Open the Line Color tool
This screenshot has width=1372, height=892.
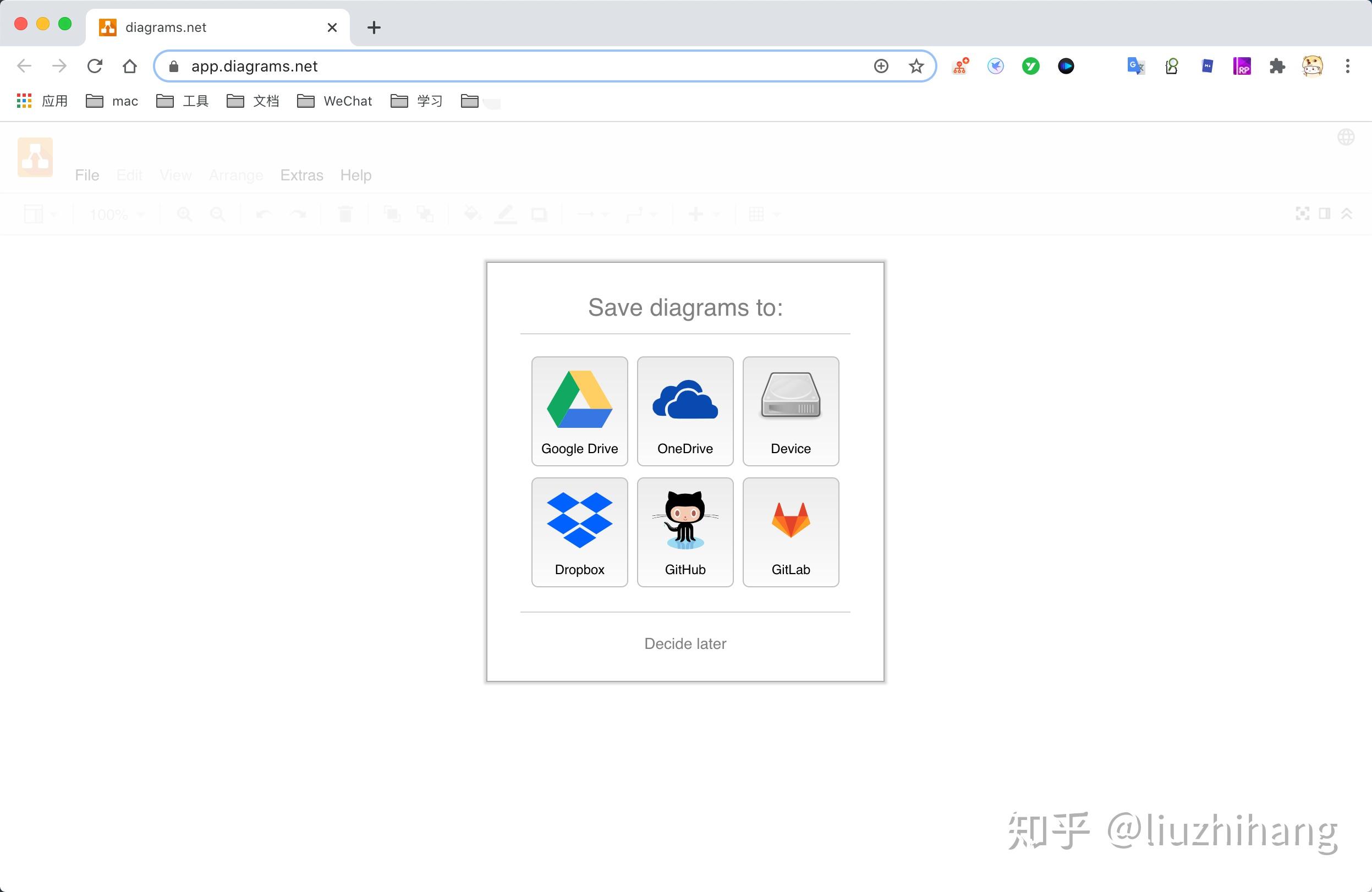506,214
